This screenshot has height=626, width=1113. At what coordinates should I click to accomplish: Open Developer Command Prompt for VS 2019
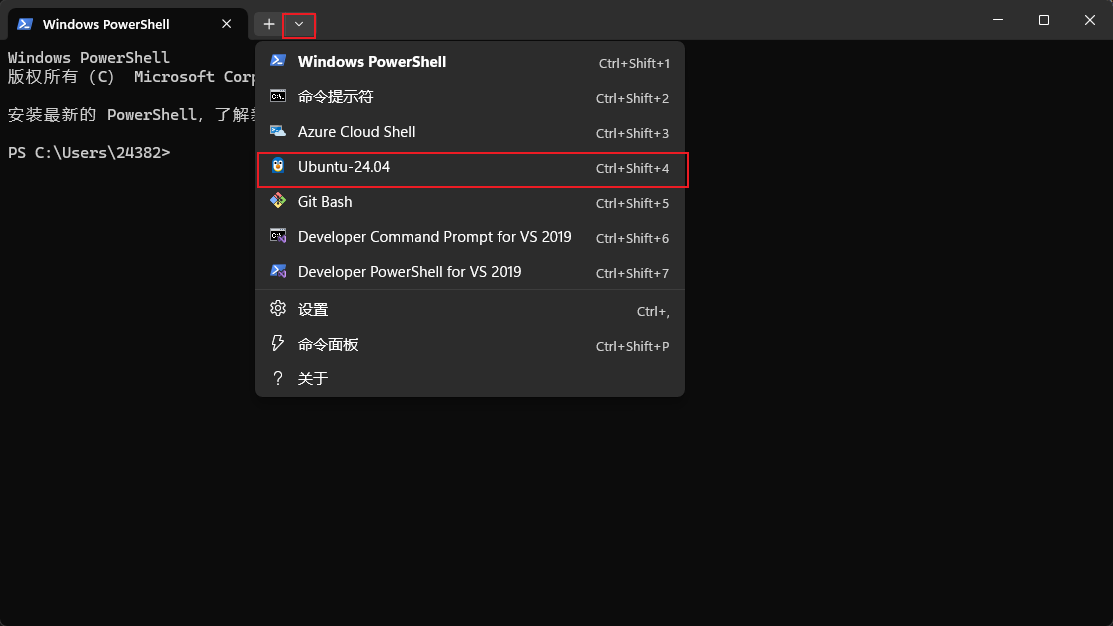[470, 237]
